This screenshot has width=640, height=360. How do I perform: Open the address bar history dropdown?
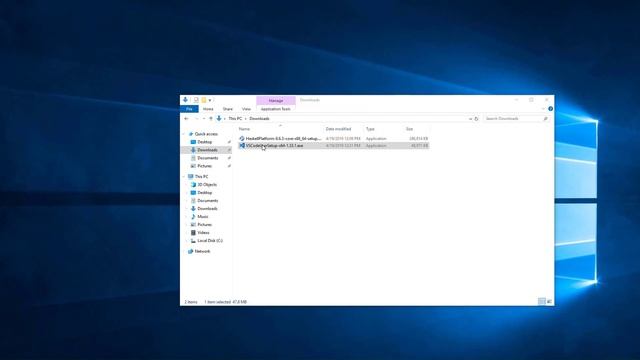click(470, 119)
